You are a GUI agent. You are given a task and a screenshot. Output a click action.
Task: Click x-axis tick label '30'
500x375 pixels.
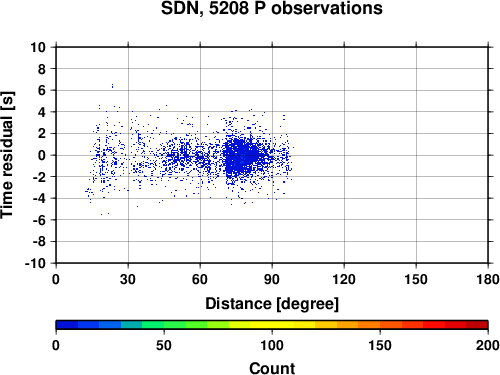[128, 279]
